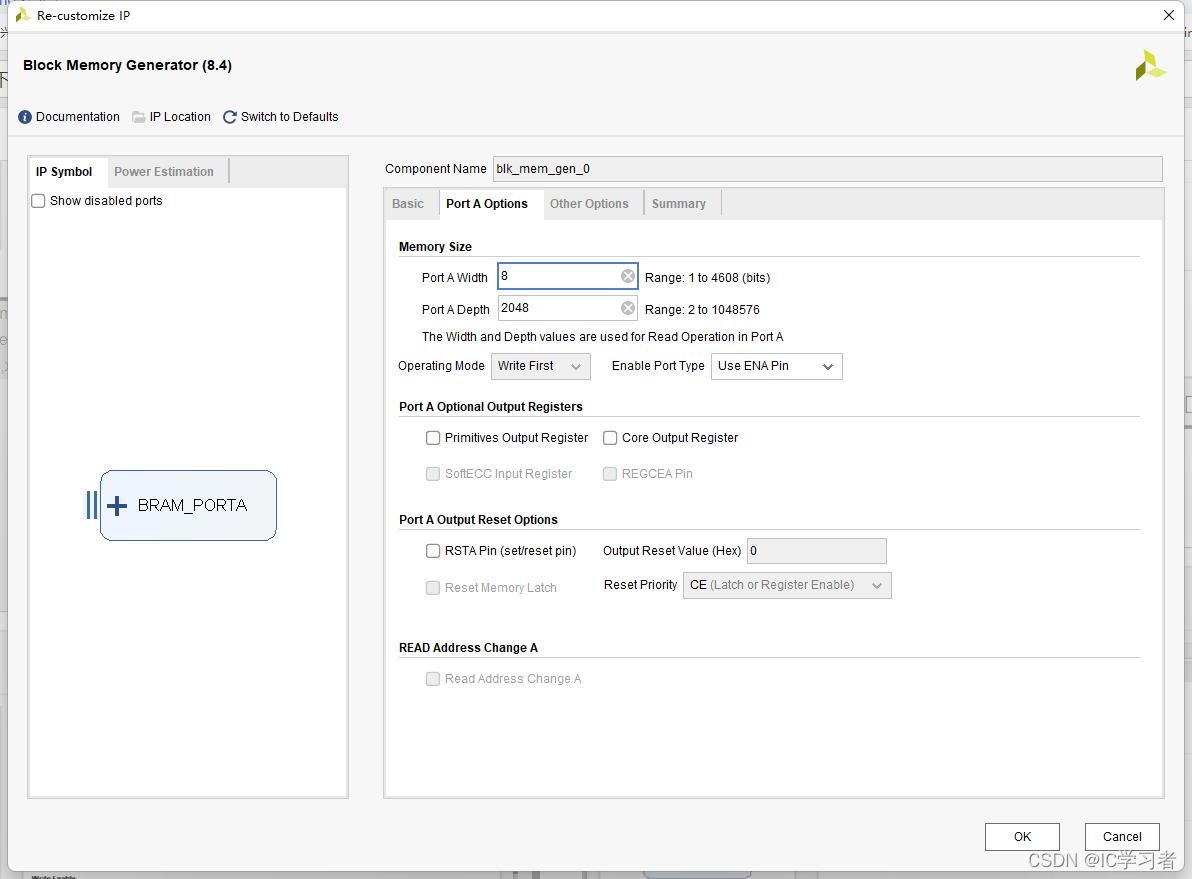Image resolution: width=1192 pixels, height=879 pixels.
Task: Toggle REGCEA Pin checkbox
Action: (x=610, y=474)
